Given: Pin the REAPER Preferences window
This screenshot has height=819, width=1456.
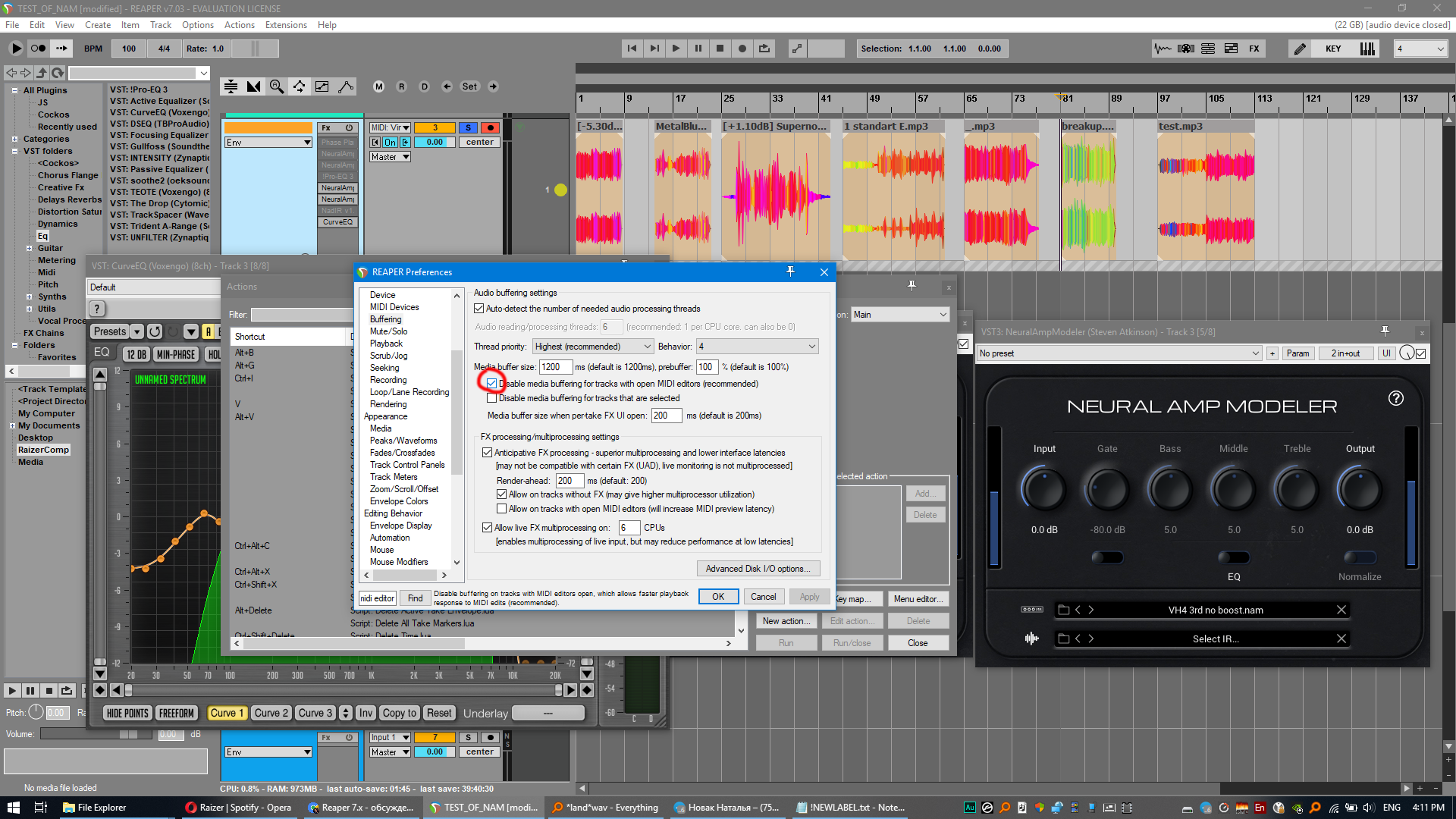Looking at the screenshot, I should 790,272.
